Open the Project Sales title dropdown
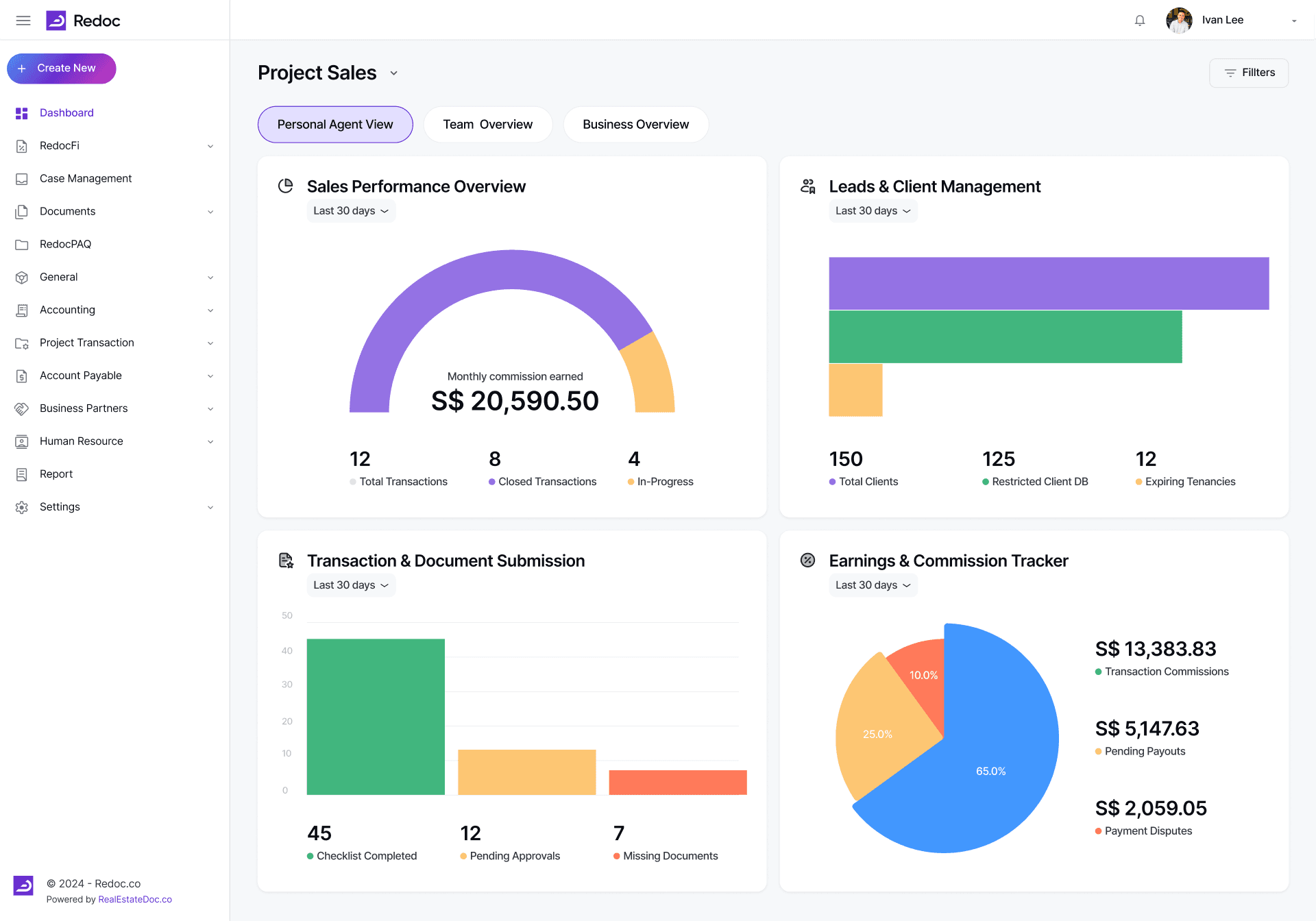Viewport: 1316px width, 921px height. tap(394, 73)
